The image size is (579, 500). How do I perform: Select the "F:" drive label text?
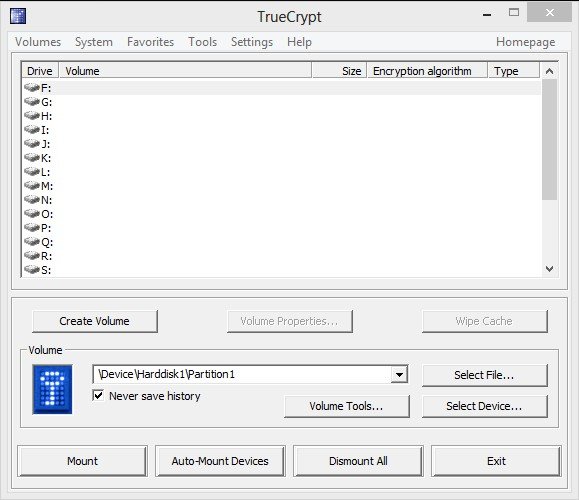(x=46, y=88)
